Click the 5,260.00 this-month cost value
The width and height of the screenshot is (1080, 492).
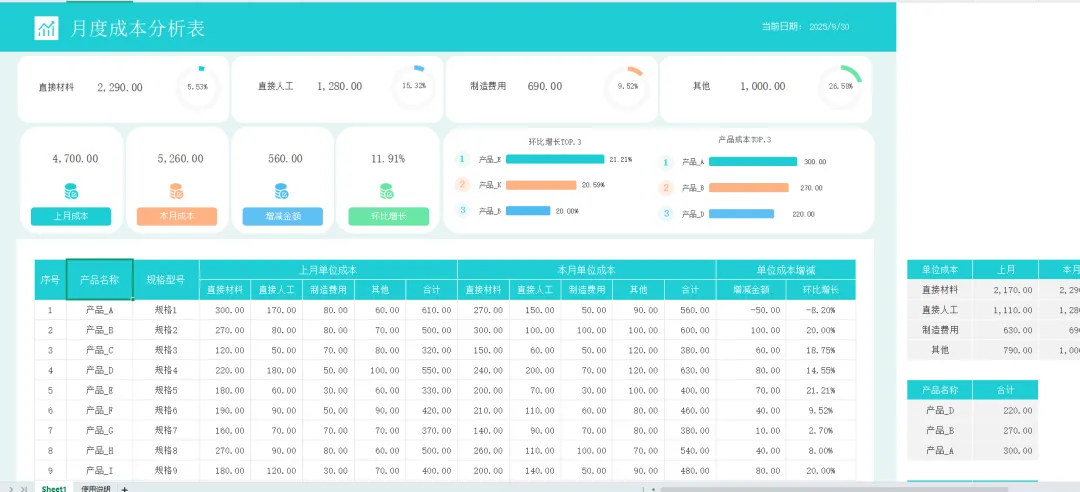[180, 158]
